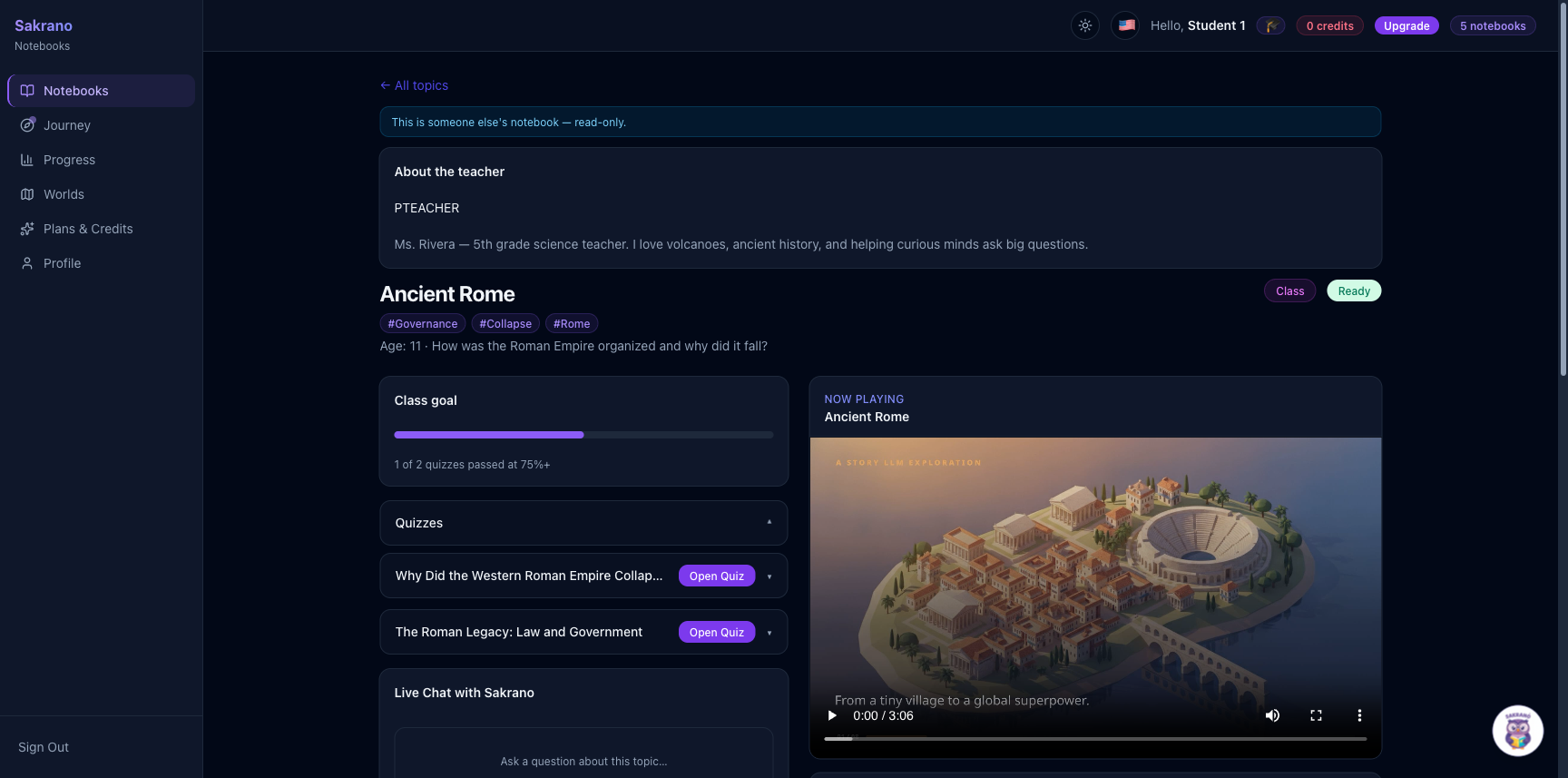Viewport: 1568px width, 778px height.
Task: Click the PTEACHER name text
Action: click(426, 208)
